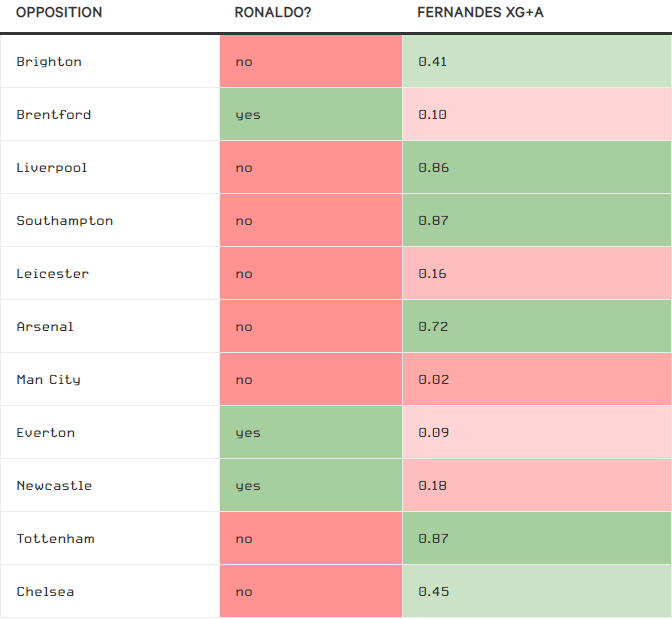This screenshot has width=672, height=619.
Task: Click the Southampton row name
Action: click(x=65, y=221)
